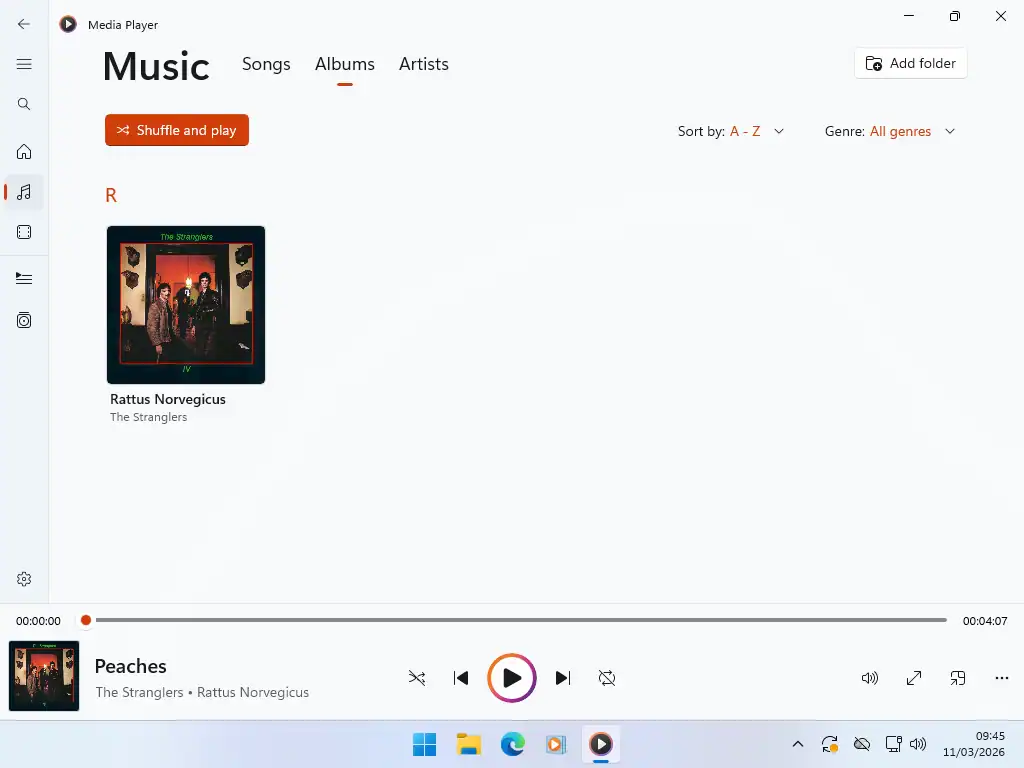Enable shuffle playback mode
Image resolution: width=1024 pixels, height=768 pixels.
[x=417, y=678]
